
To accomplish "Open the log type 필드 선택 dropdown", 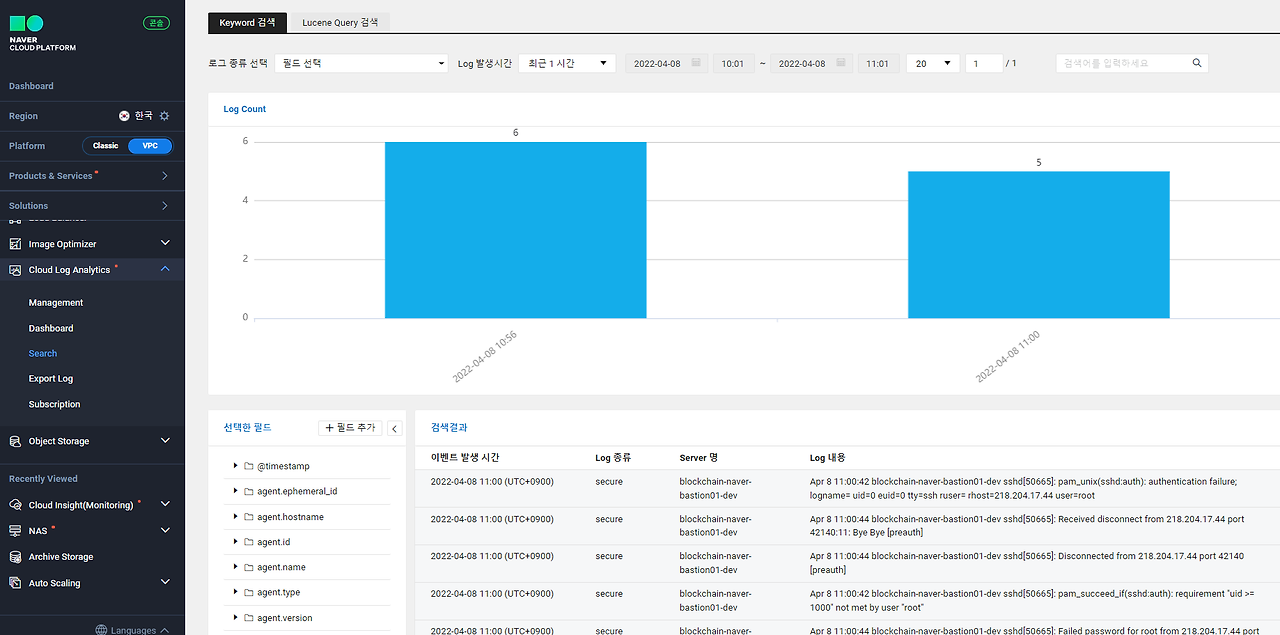I will (361, 63).
